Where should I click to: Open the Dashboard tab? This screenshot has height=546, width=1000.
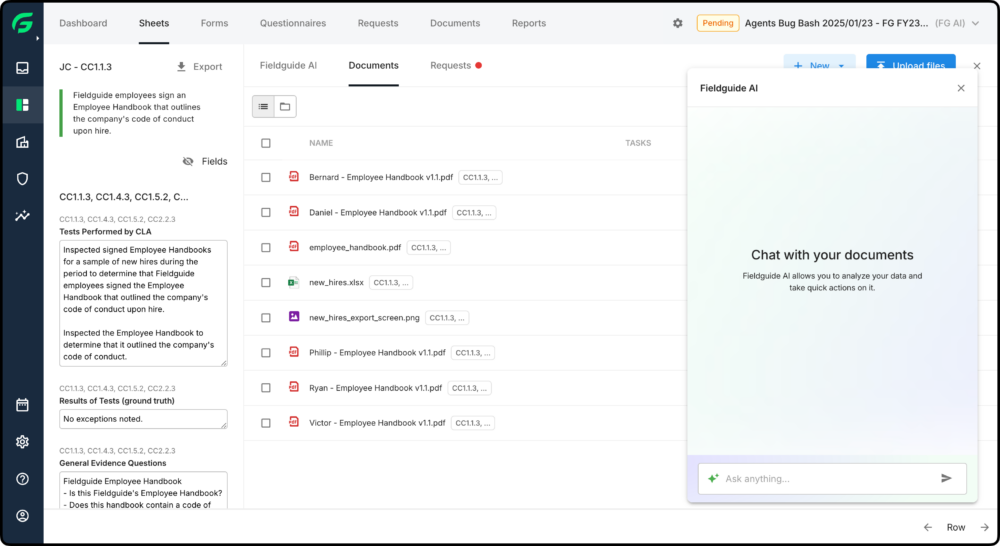click(84, 23)
